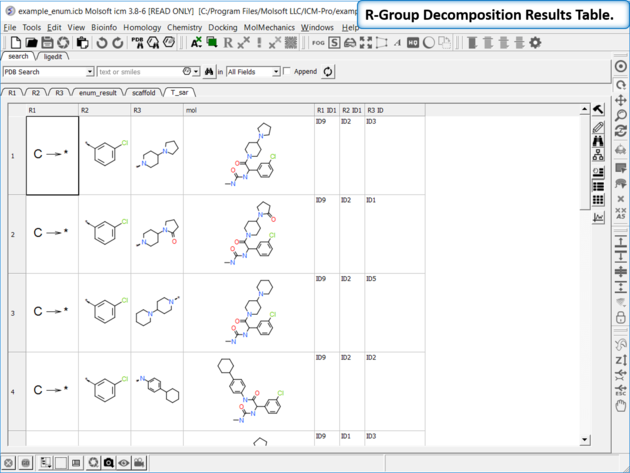Switch to the scaffold table tab

click(x=143, y=92)
